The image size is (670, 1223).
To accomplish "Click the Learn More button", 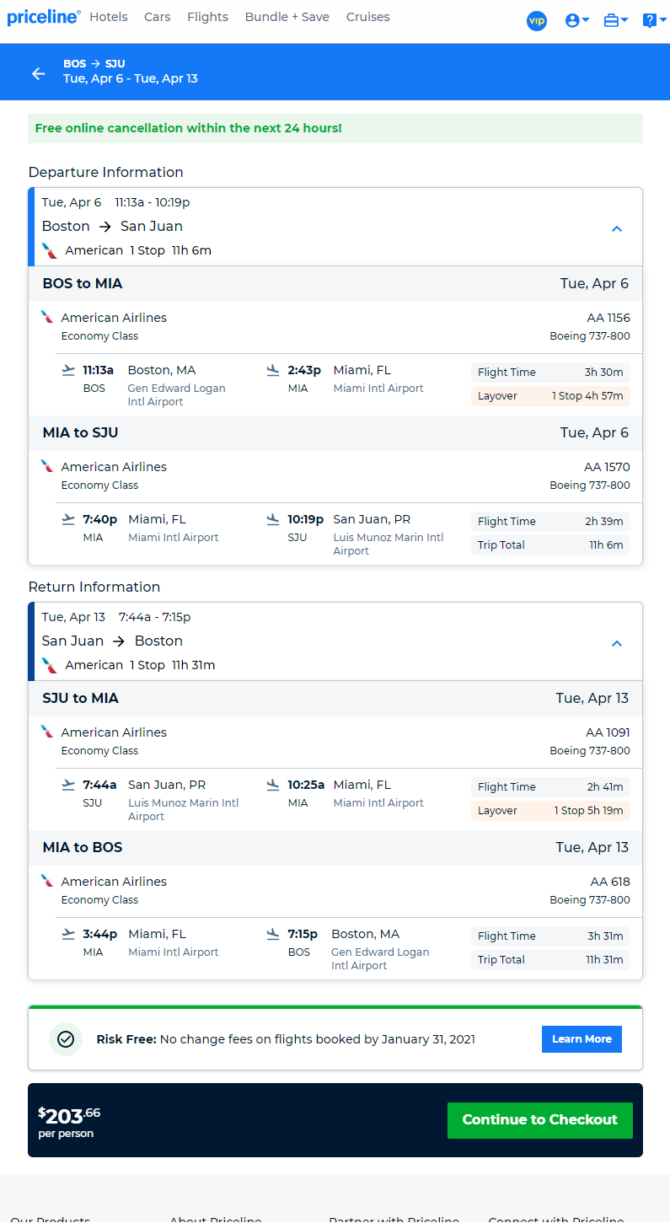I will 582,1039.
